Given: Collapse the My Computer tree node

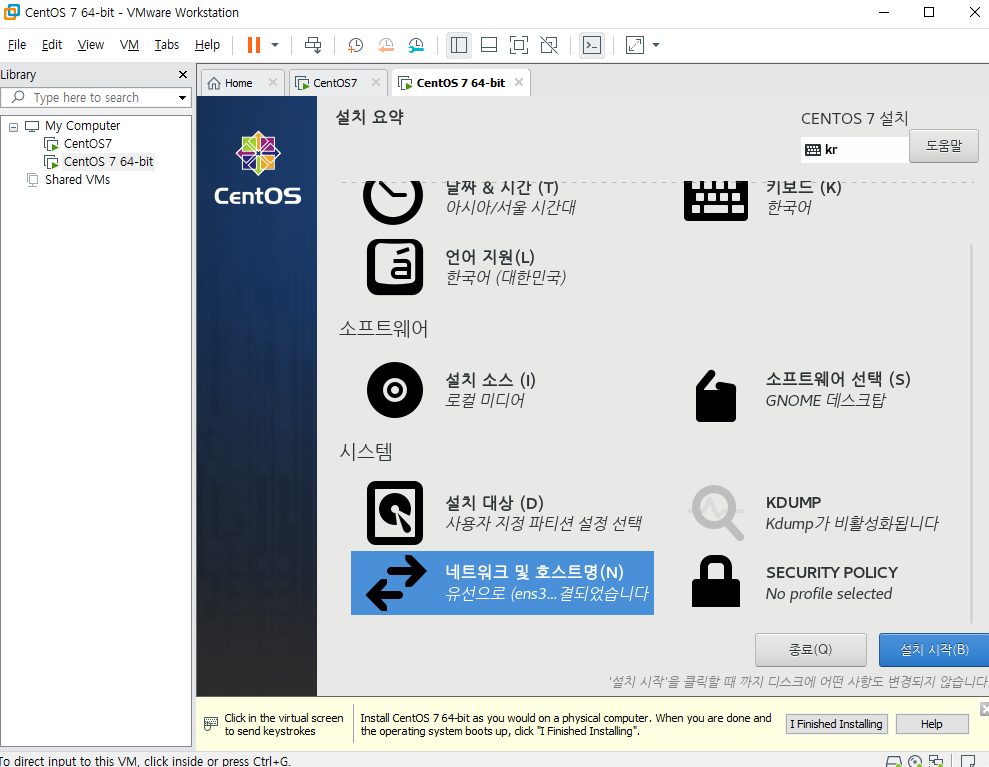Looking at the screenshot, I should click(x=13, y=127).
